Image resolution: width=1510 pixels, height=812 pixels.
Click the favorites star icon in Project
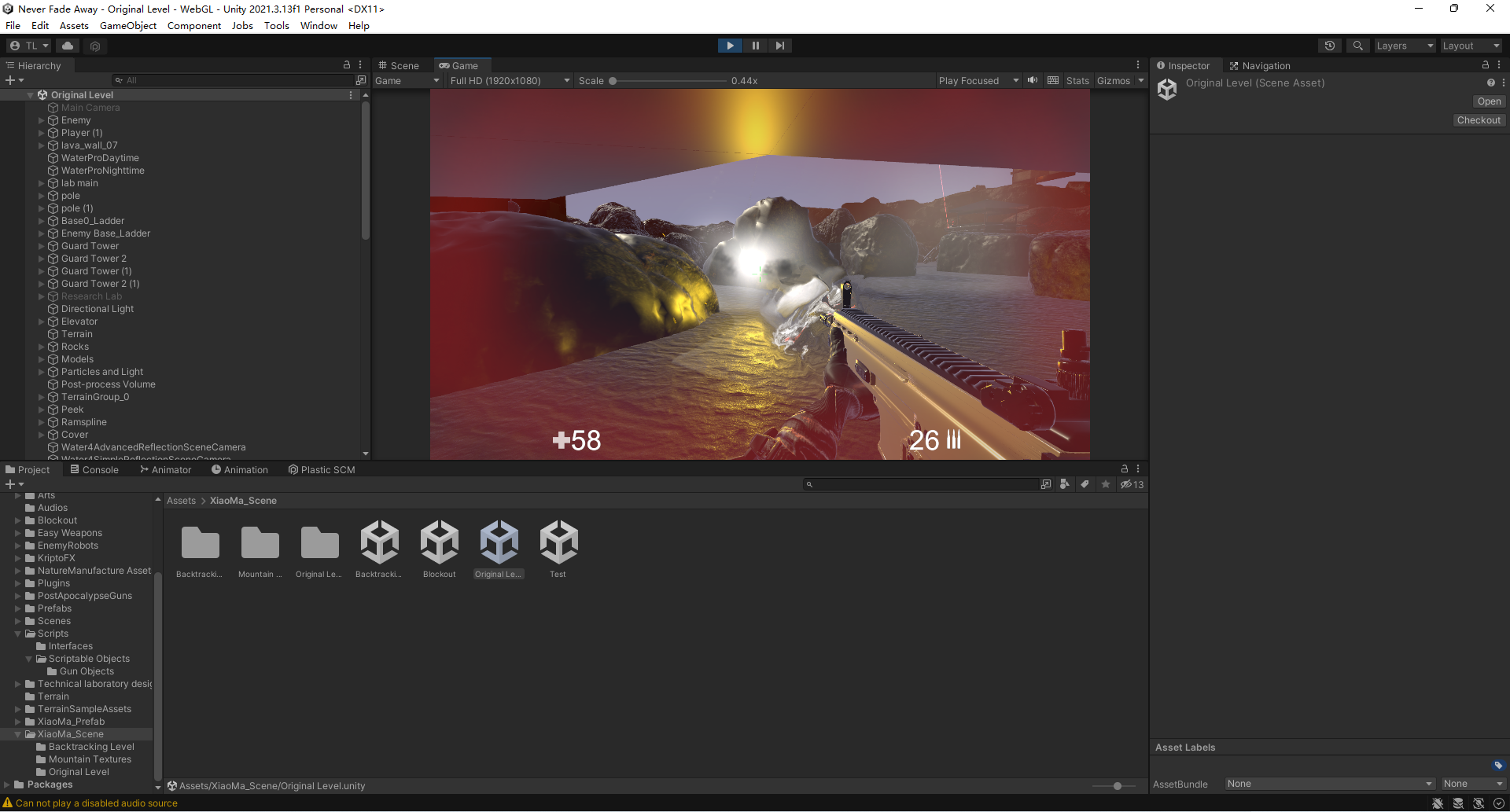1106,484
